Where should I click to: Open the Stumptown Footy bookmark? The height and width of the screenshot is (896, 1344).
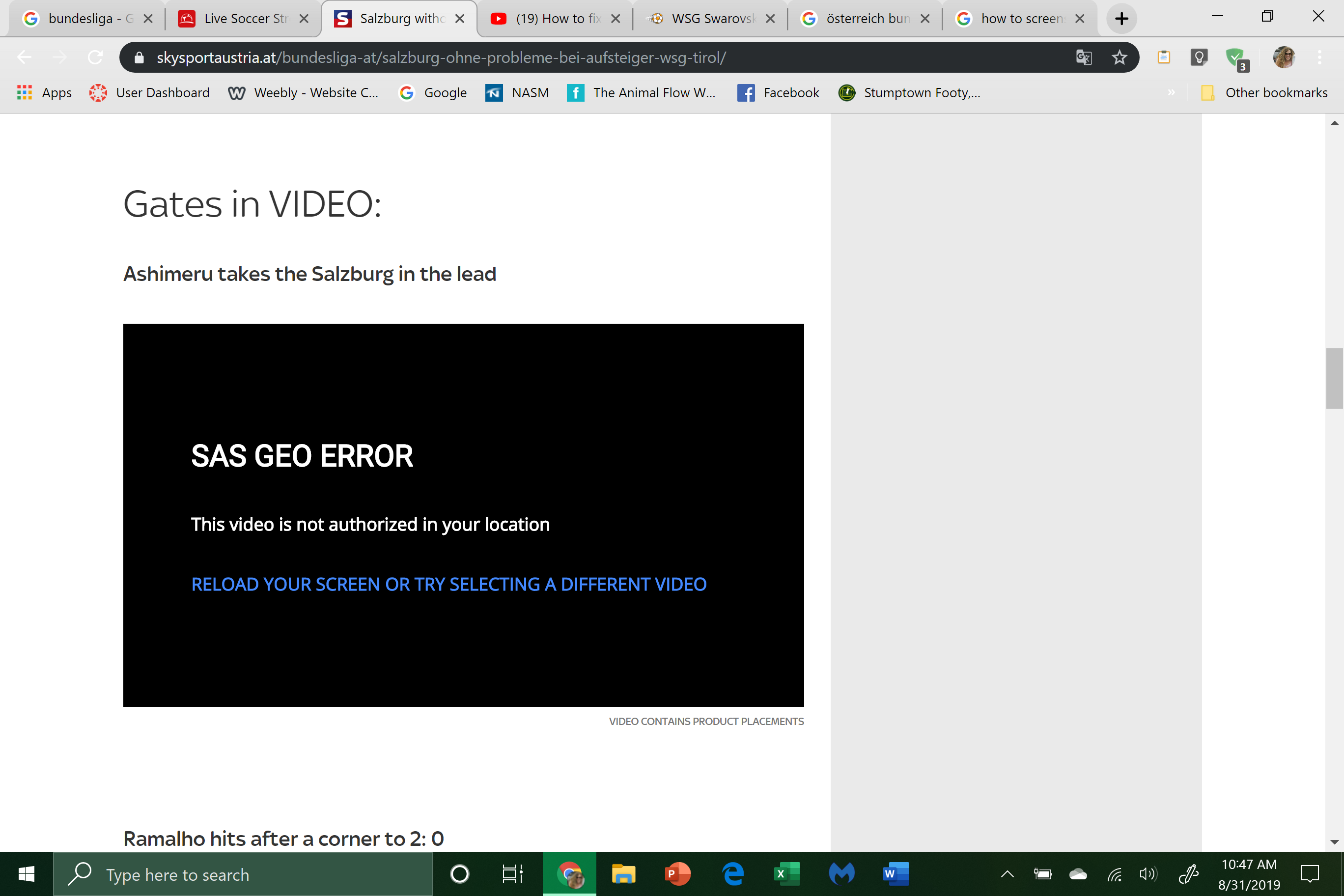pos(909,92)
